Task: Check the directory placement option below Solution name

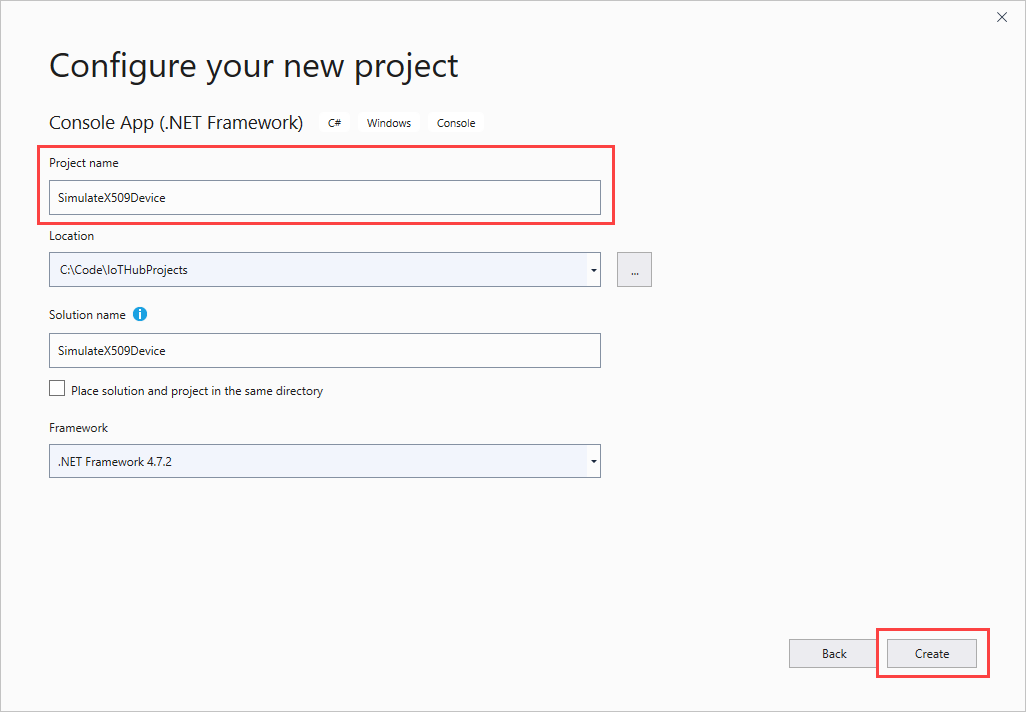Action: [57, 388]
